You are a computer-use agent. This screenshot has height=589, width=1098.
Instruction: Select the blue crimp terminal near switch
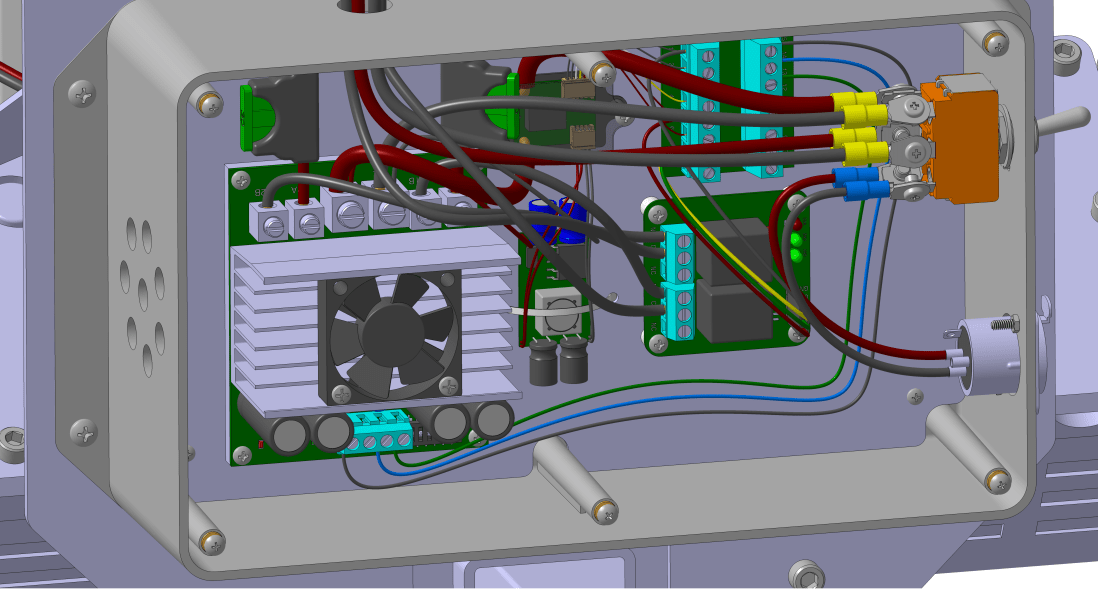pos(853,184)
